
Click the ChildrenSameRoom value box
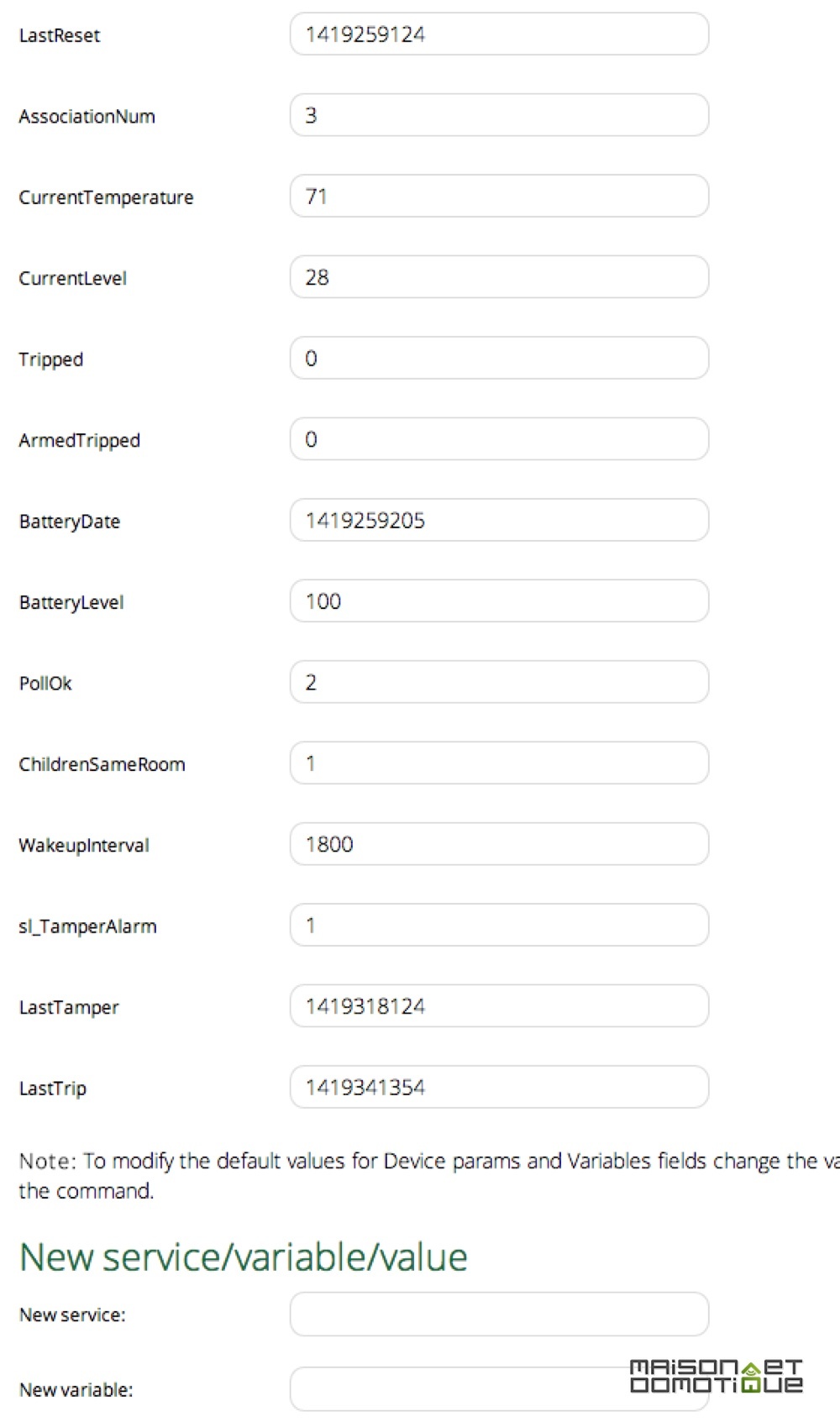499,763
